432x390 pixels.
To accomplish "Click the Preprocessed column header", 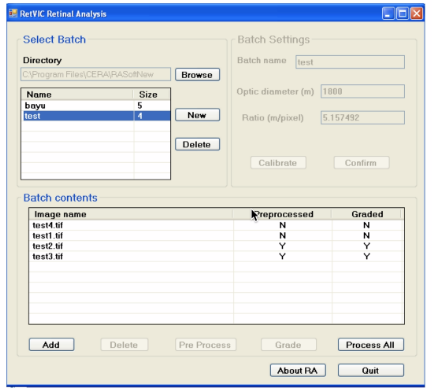I will tap(282, 214).
